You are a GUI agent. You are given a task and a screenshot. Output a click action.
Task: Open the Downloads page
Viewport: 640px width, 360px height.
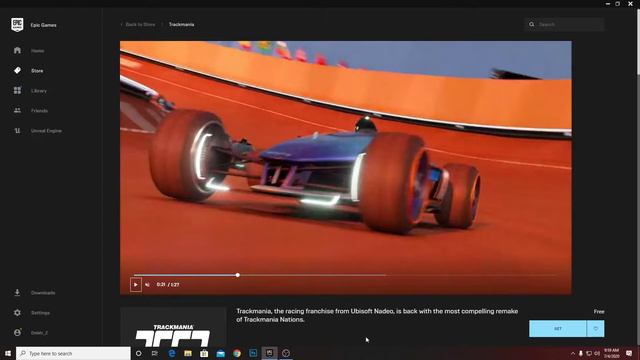pos(43,293)
